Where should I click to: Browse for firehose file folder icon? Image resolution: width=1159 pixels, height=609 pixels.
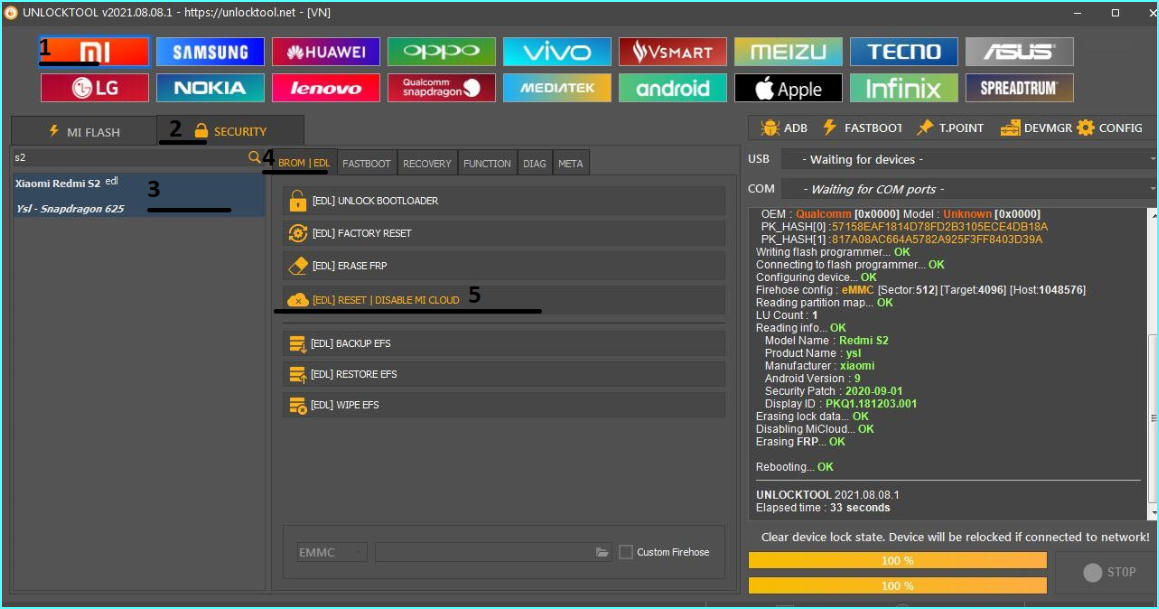[602, 552]
